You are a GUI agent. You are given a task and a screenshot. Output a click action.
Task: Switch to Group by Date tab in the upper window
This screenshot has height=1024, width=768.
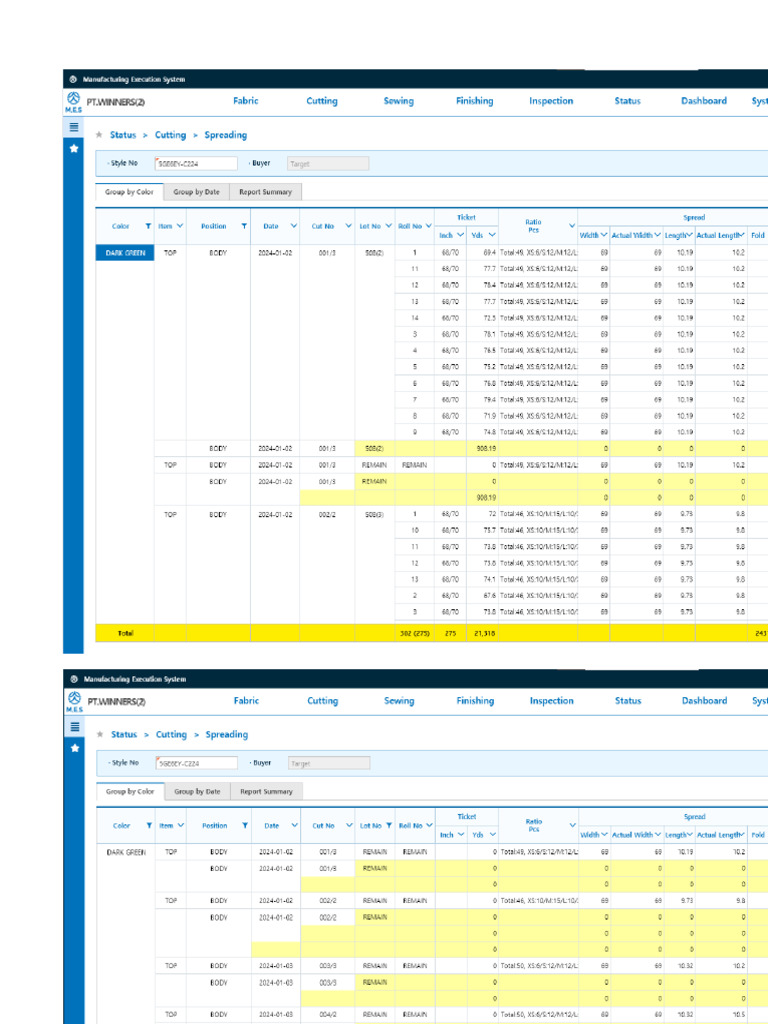point(196,191)
